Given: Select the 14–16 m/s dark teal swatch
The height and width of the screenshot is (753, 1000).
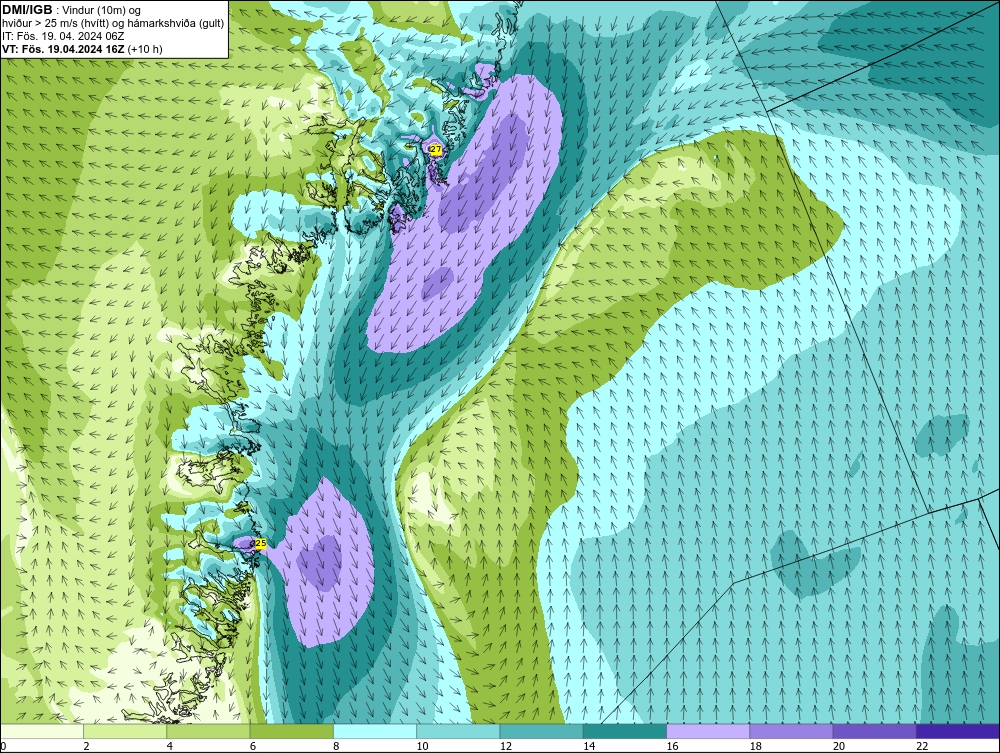Looking at the screenshot, I should pos(625,731).
